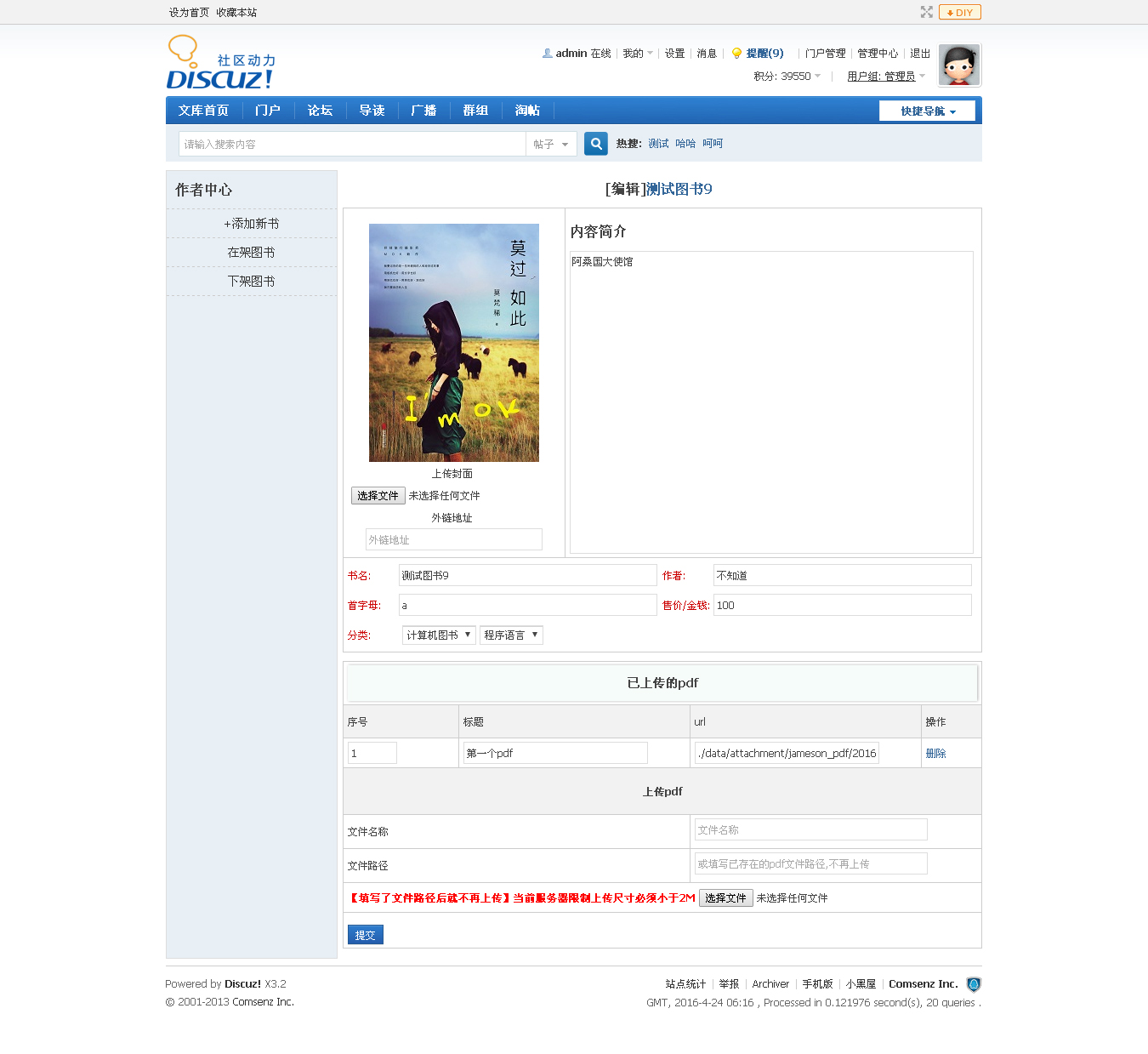This screenshot has width=1148, height=1054.
Task: Open the 导读 nav item
Action: [372, 111]
